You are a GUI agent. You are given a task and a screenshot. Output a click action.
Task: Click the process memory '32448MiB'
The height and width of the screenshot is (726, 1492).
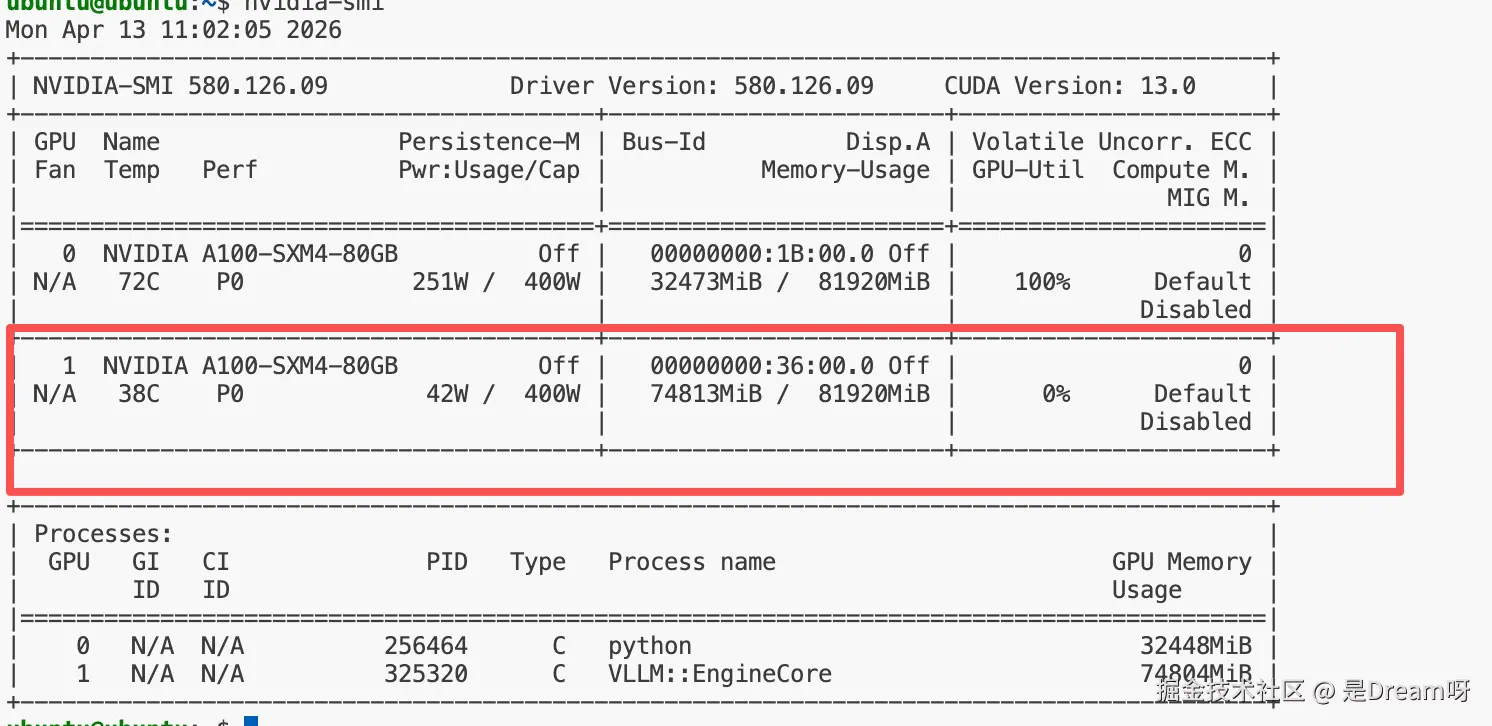click(1196, 646)
